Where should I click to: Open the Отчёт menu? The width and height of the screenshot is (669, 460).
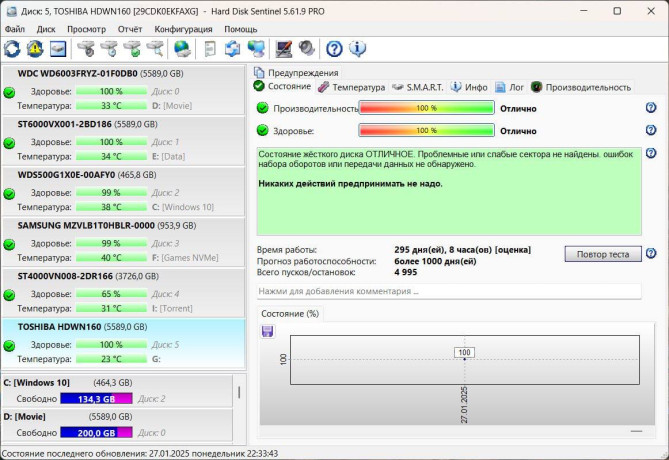(x=130, y=29)
